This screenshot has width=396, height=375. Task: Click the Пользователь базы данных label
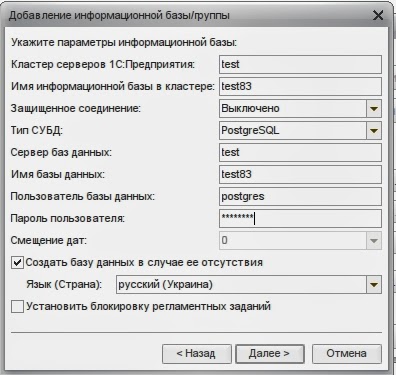pyautogui.click(x=83, y=196)
